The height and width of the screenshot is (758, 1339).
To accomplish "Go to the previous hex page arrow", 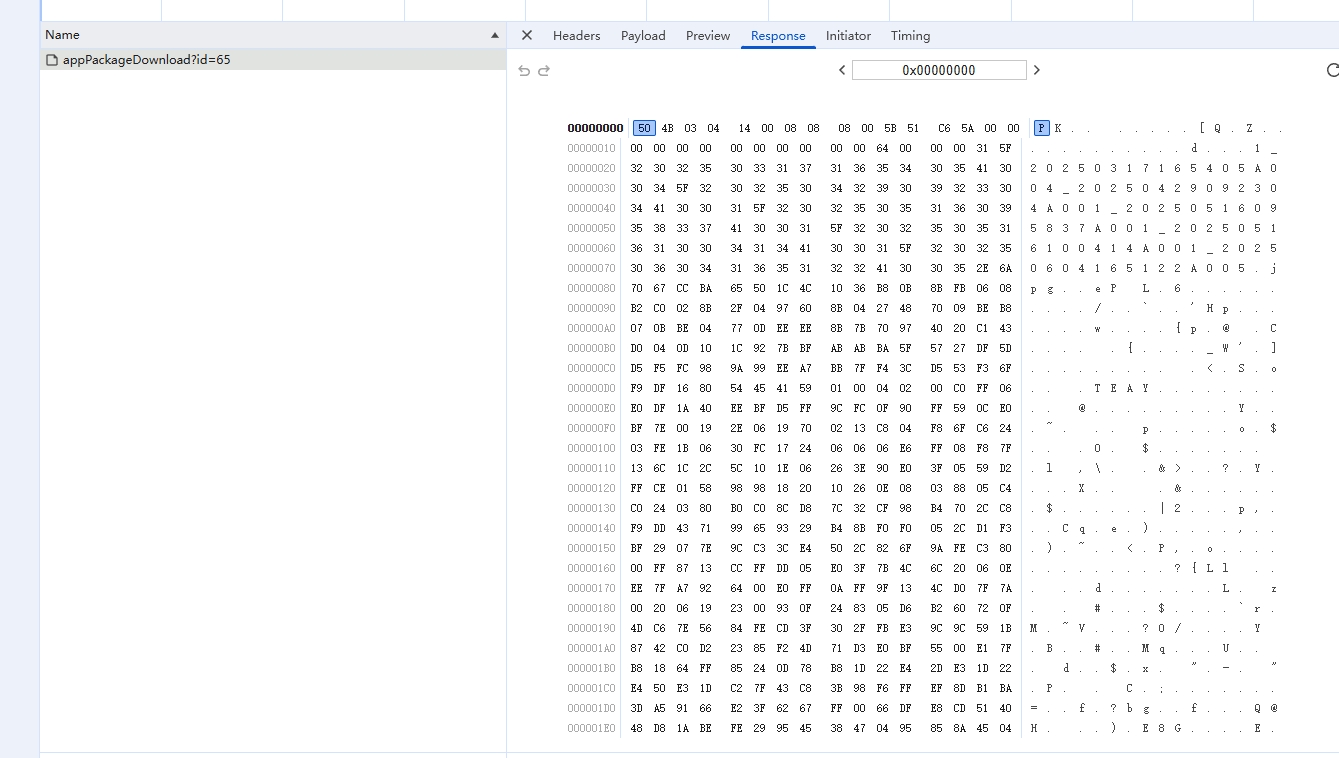I will coord(842,70).
